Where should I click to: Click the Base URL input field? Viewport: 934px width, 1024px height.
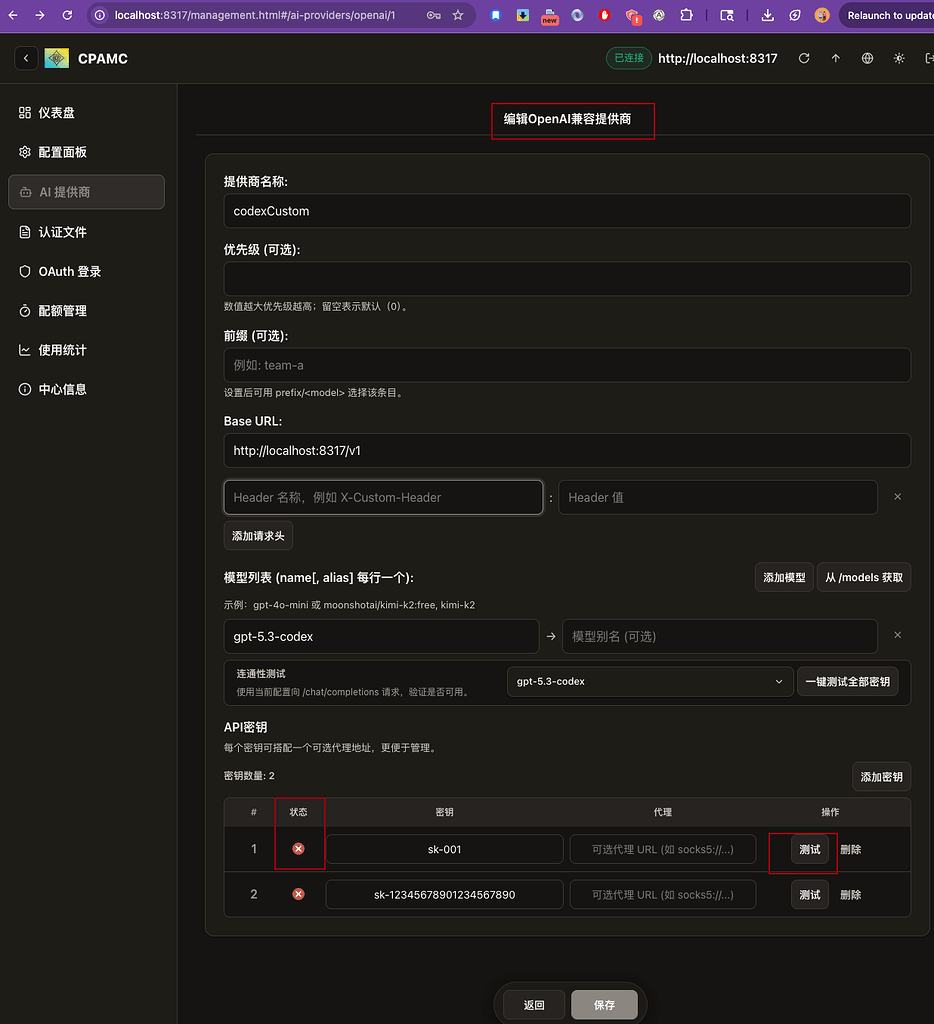567,451
